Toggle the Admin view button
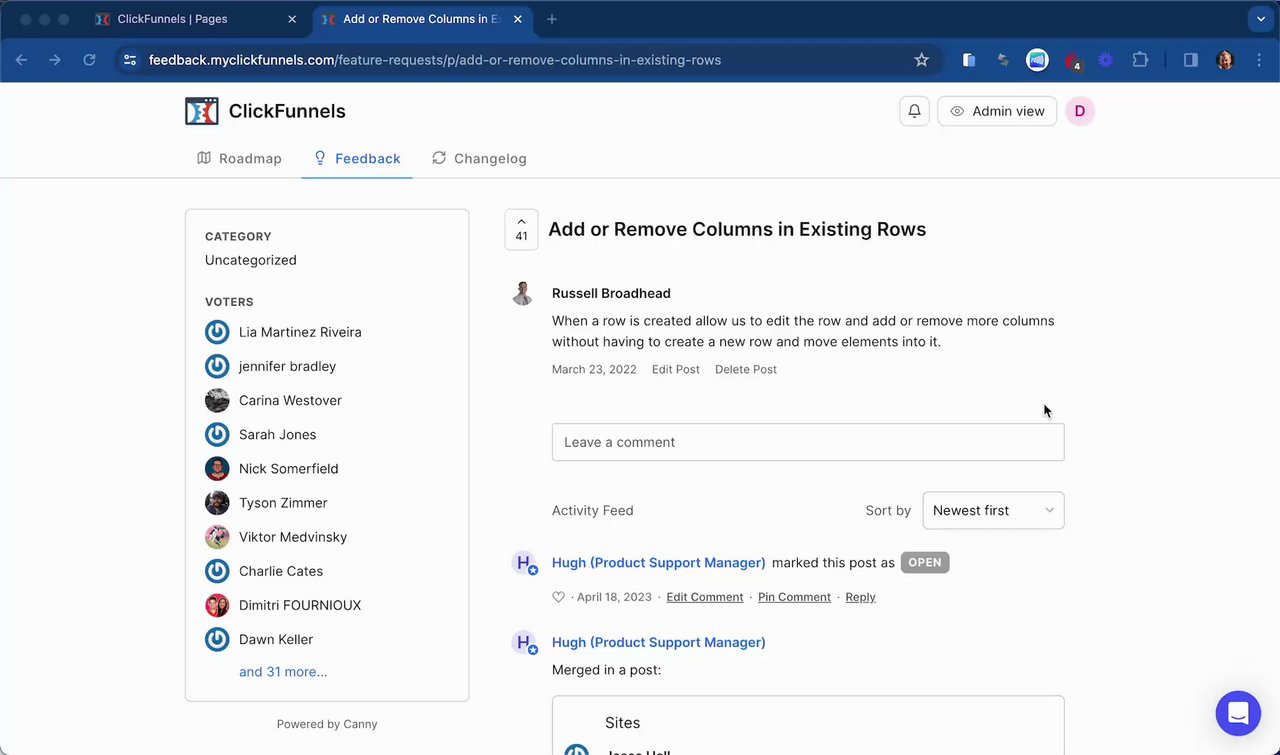Screen dimensions: 1280x755 pyautogui.click(x=997, y=111)
